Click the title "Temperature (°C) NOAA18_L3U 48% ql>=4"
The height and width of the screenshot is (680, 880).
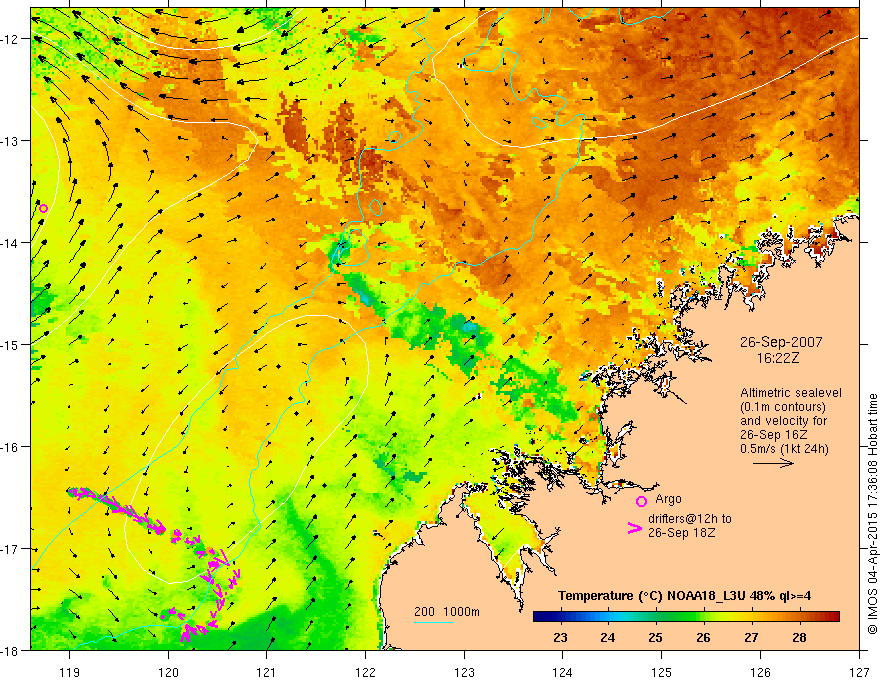pyautogui.click(x=684, y=596)
